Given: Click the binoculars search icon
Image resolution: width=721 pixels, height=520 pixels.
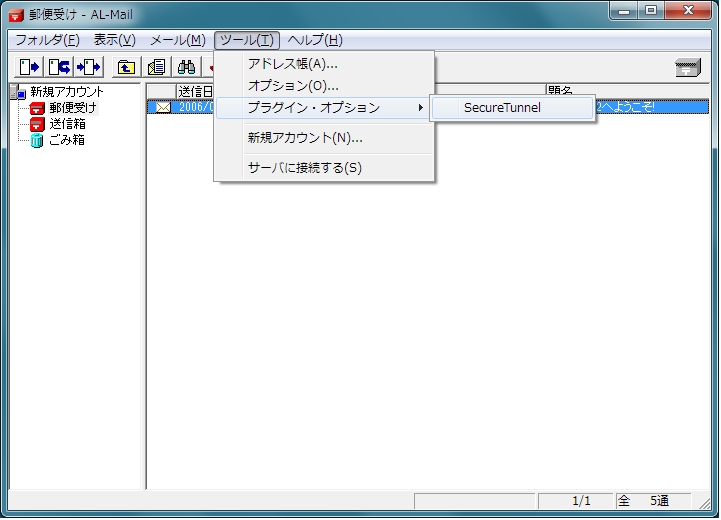Looking at the screenshot, I should click(186, 67).
